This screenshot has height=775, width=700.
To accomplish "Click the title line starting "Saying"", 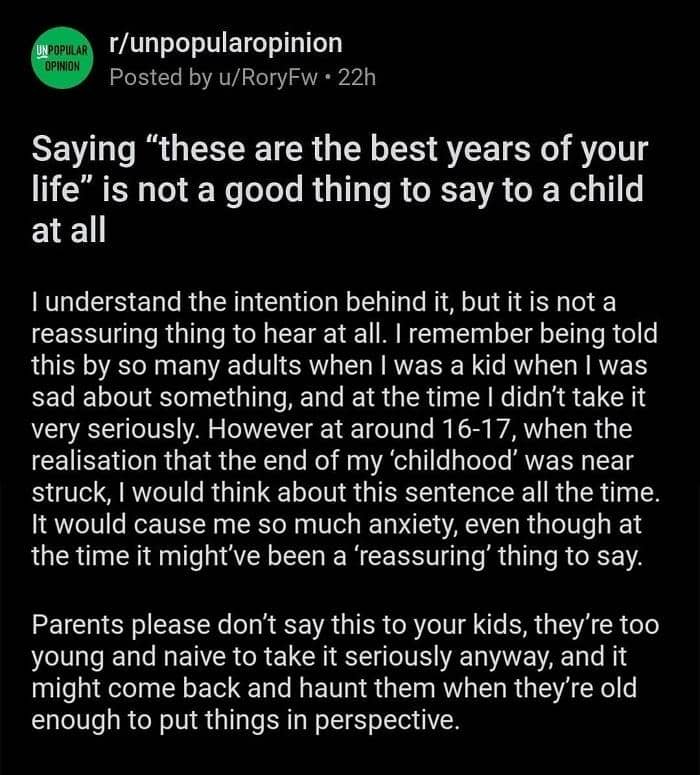I will point(340,153).
